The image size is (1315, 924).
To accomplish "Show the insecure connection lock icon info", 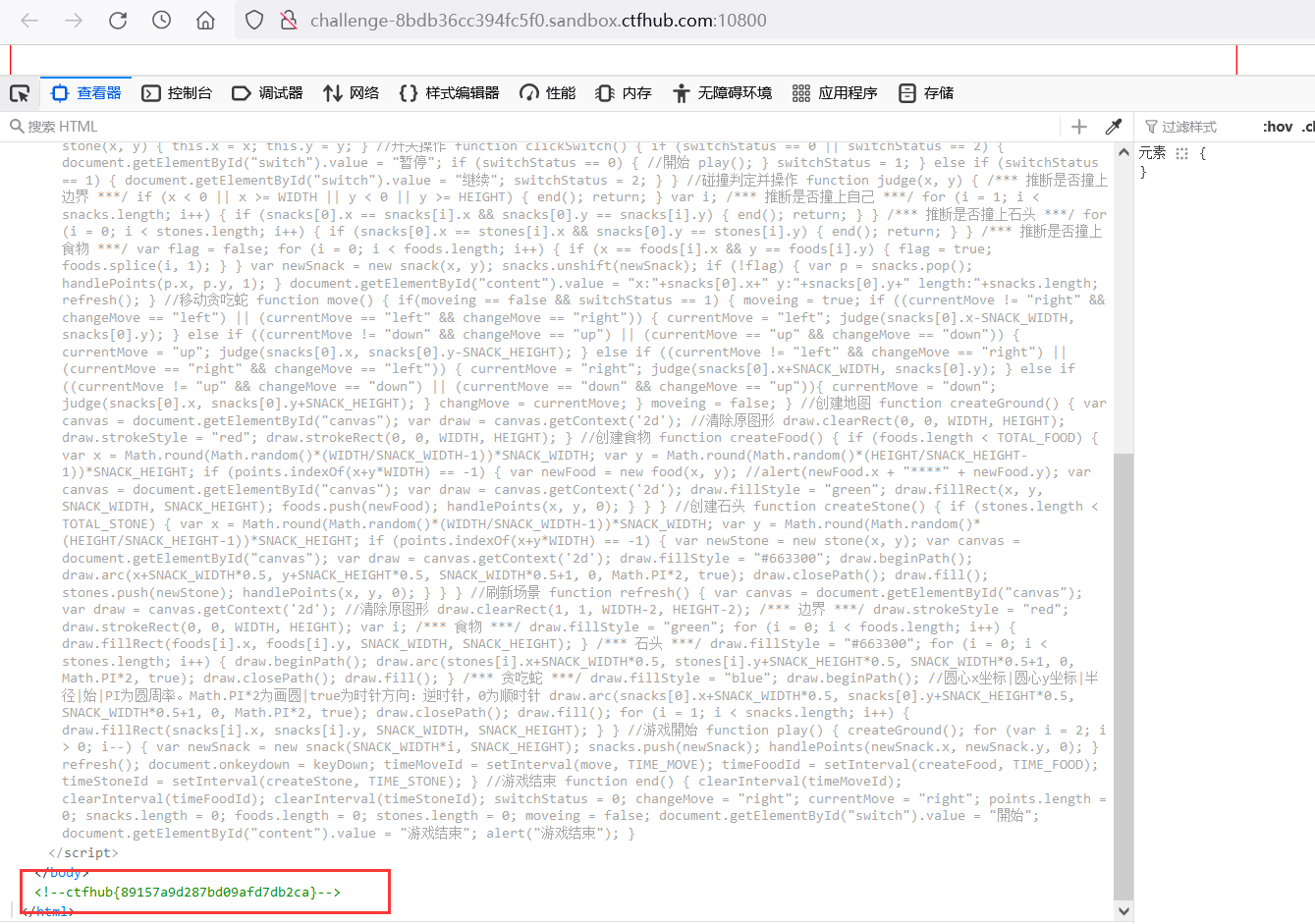I will pos(289,20).
